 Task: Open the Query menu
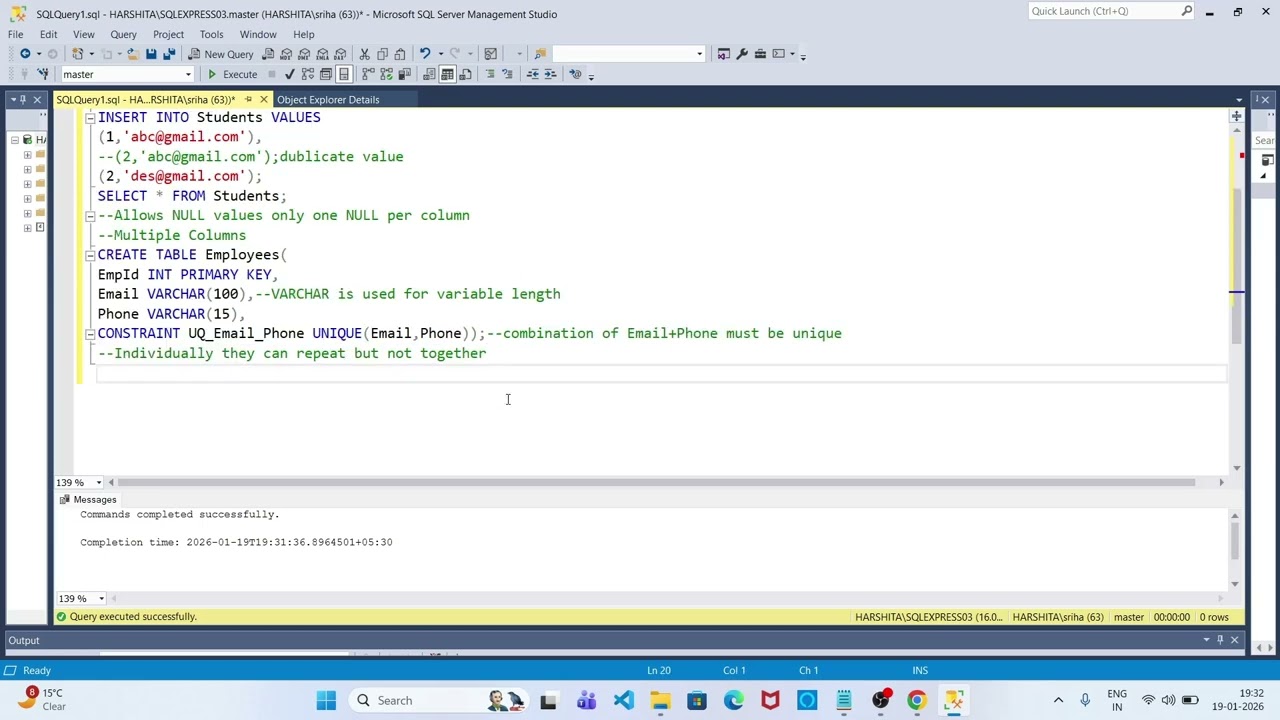[x=123, y=34]
